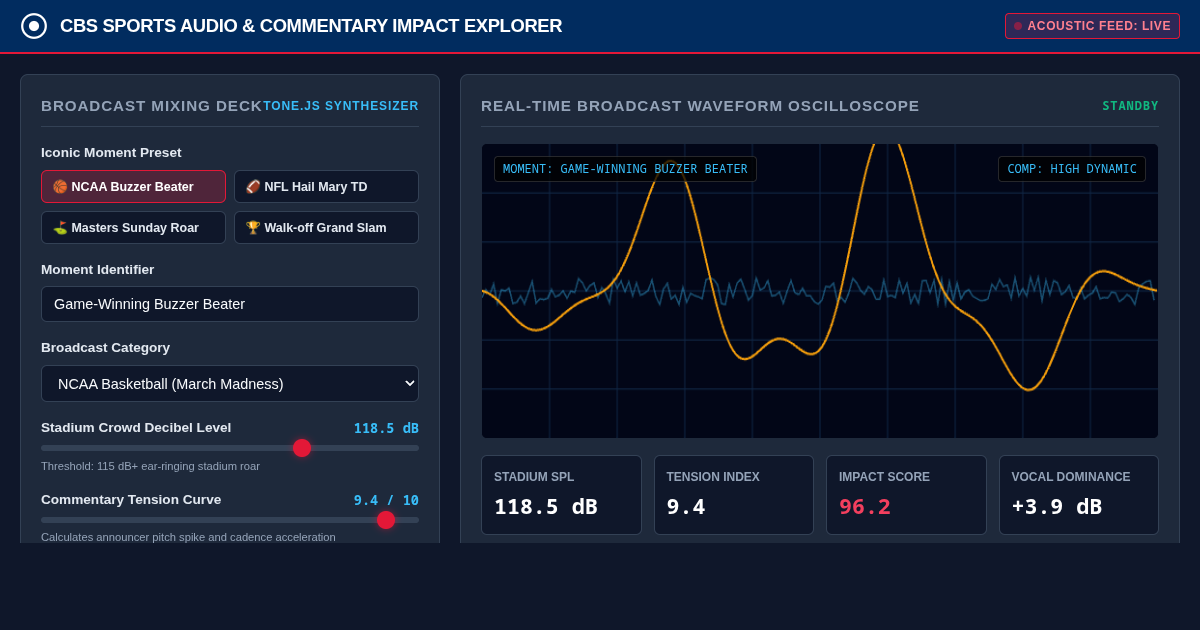Adjust the Commentary Tension Curve slider
The height and width of the screenshot is (630, 1200).
click(230, 520)
